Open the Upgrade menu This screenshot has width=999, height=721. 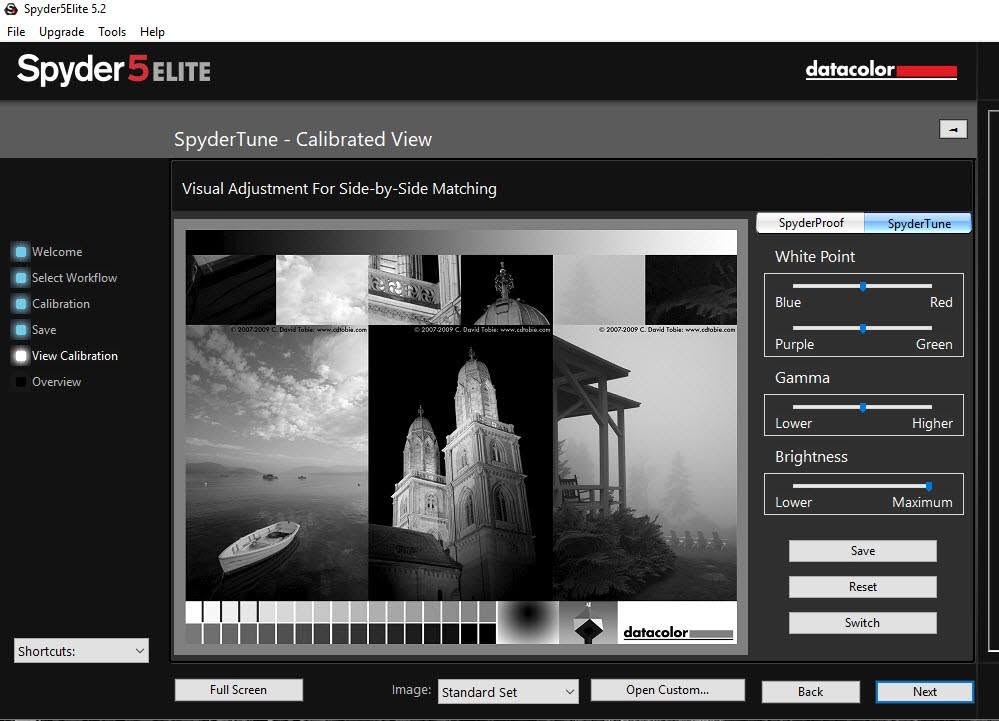61,32
